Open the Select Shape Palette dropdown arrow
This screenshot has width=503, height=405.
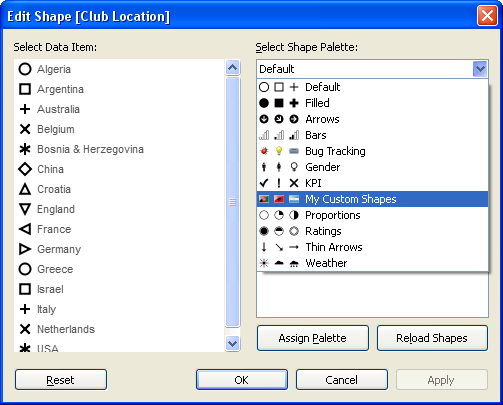coord(480,69)
